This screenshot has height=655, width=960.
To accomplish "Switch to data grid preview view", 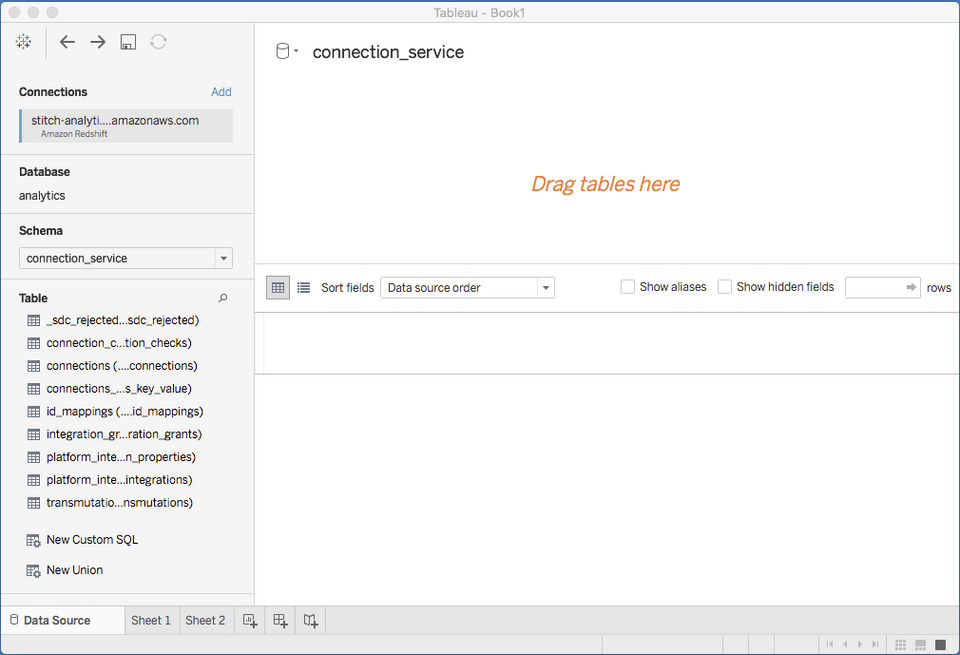I will click(278, 288).
